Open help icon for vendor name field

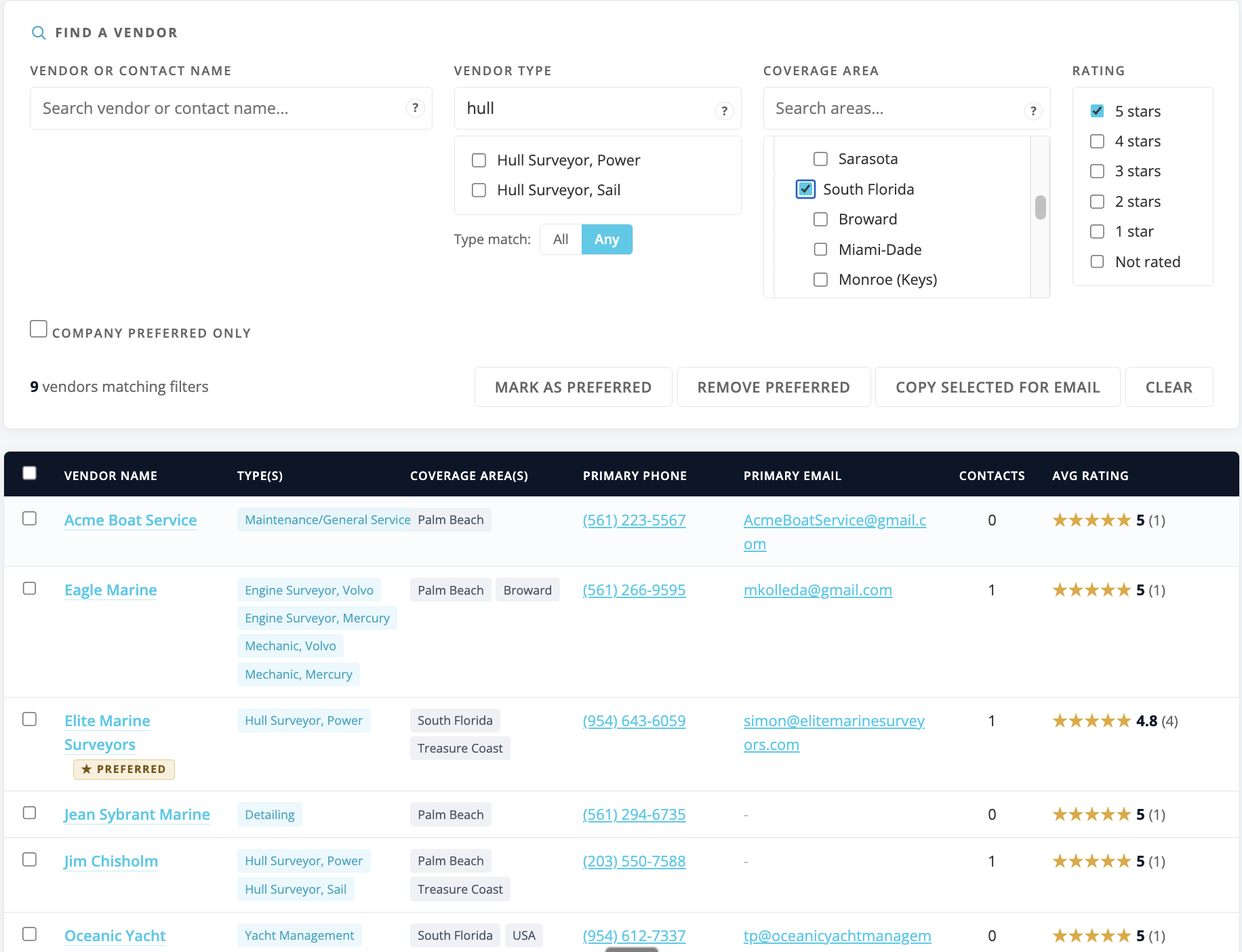(415, 108)
